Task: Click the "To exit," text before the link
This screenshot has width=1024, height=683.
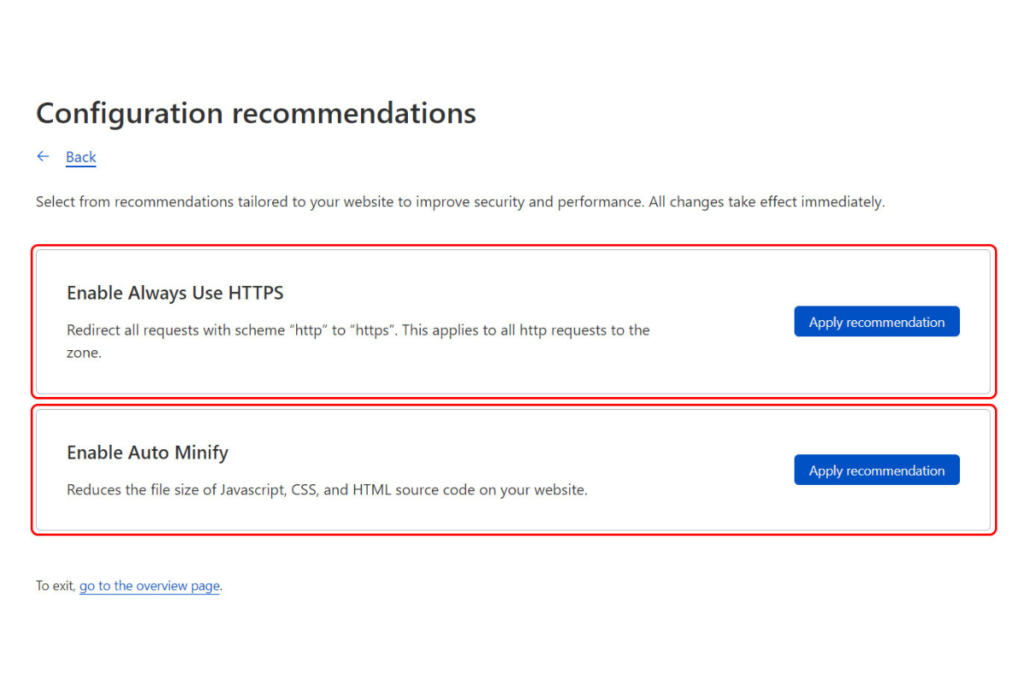Action: pyautogui.click(x=56, y=586)
